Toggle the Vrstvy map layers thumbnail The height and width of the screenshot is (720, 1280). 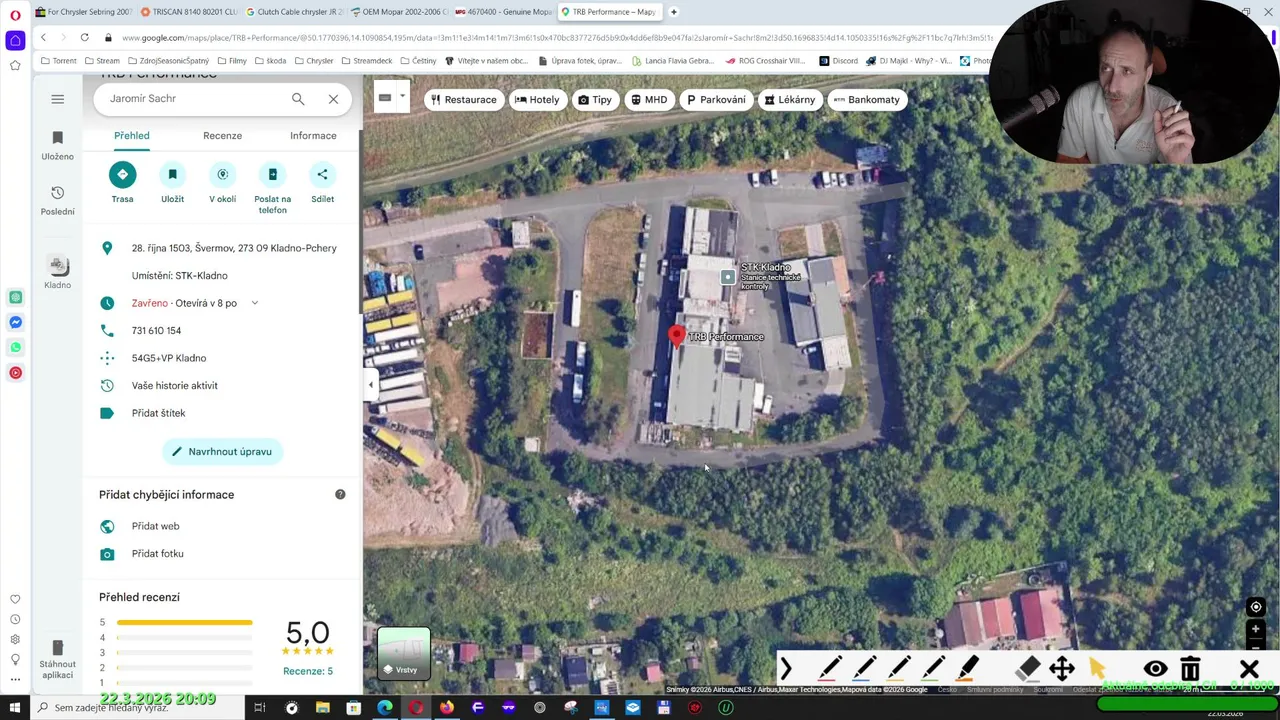(404, 653)
